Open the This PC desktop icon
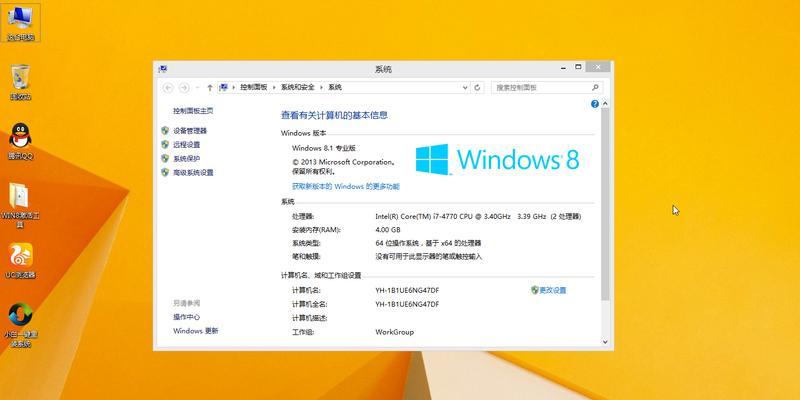The image size is (800, 400). click(x=20, y=22)
